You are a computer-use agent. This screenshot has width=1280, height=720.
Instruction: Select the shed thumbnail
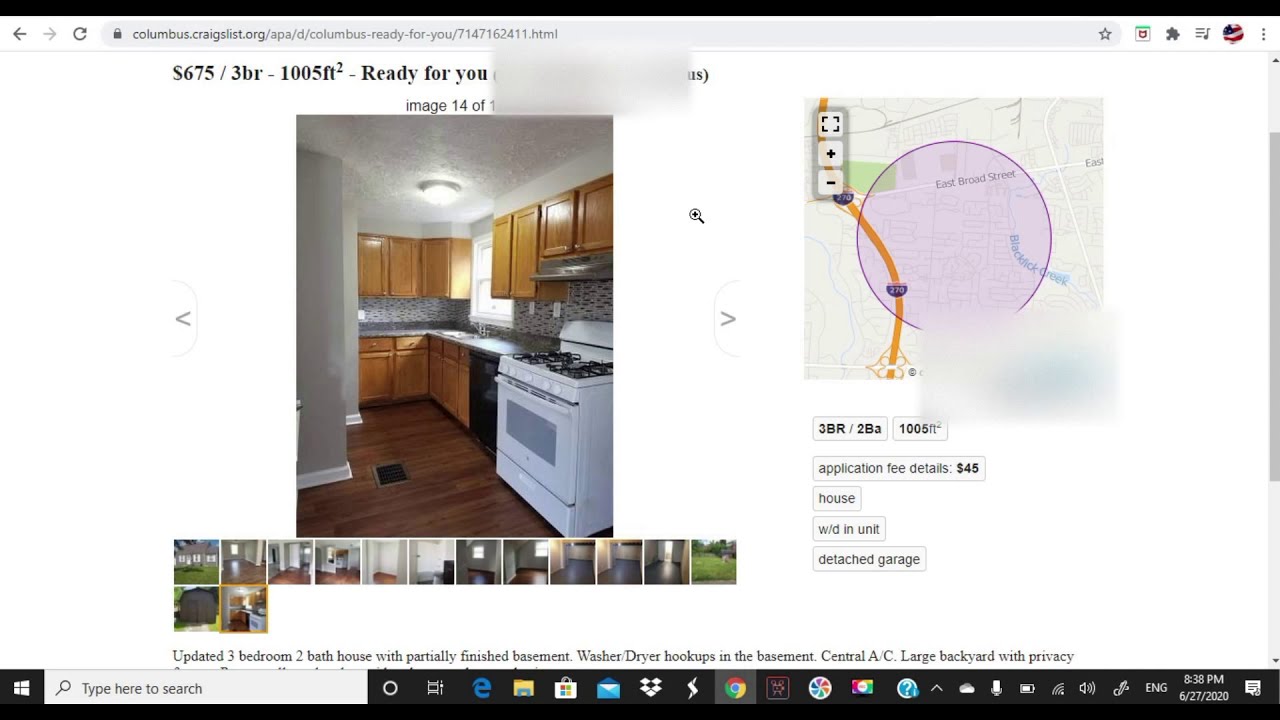point(196,609)
